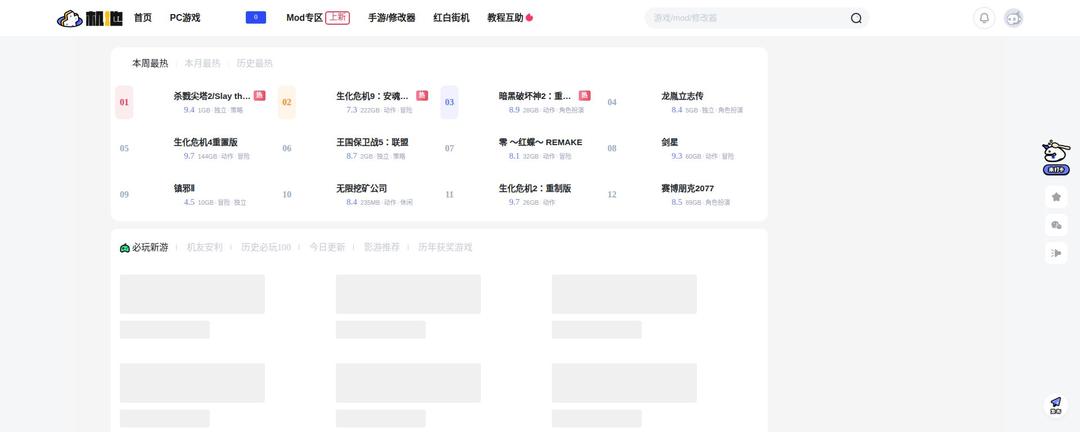Open the user avatar menu
The width and height of the screenshot is (1080, 432).
click(x=1013, y=19)
